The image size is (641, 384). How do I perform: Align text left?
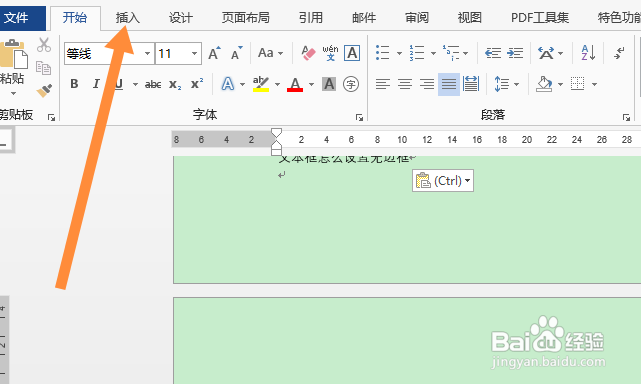383,84
